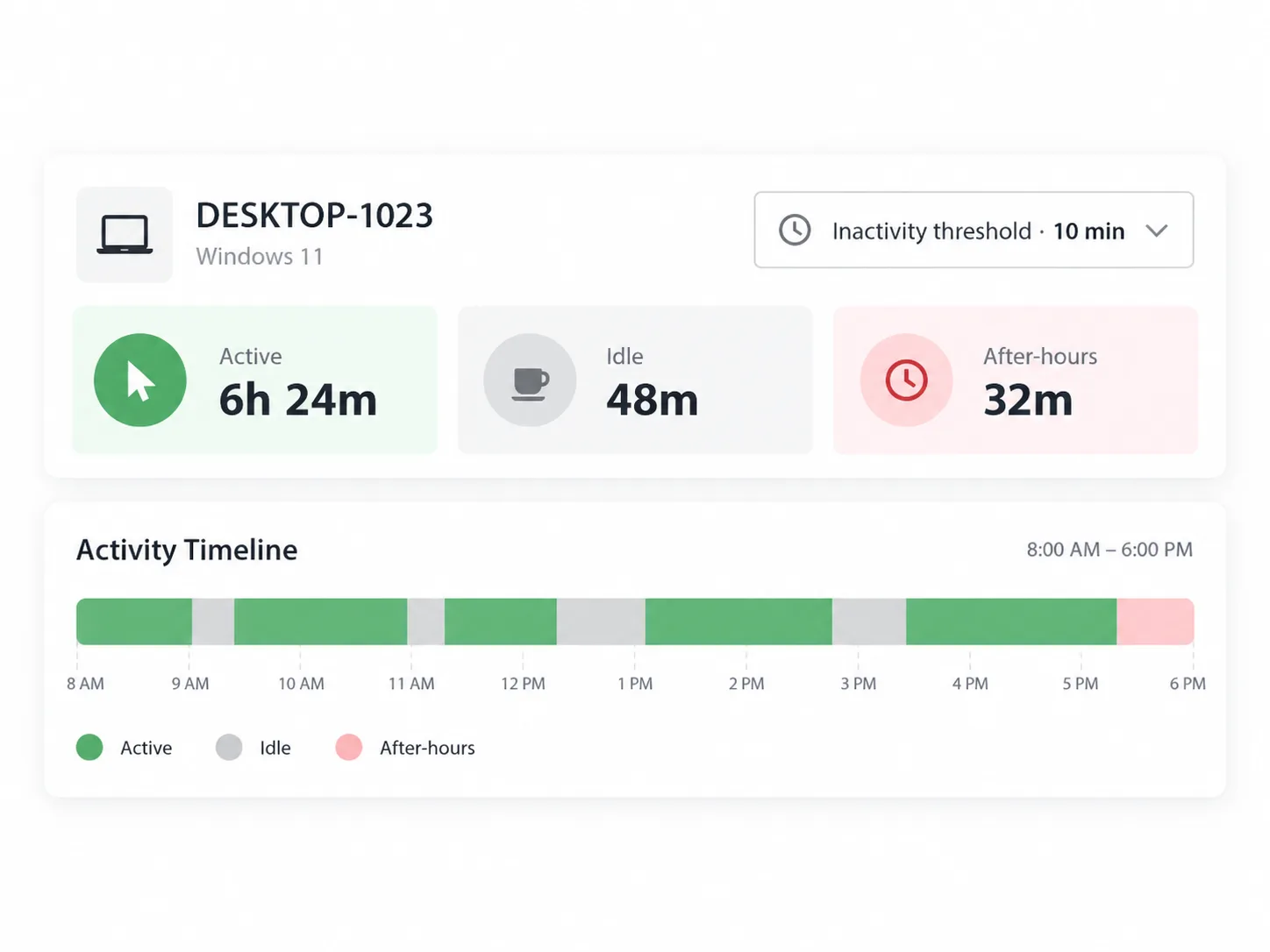Click the After-hours legend label

[427, 748]
